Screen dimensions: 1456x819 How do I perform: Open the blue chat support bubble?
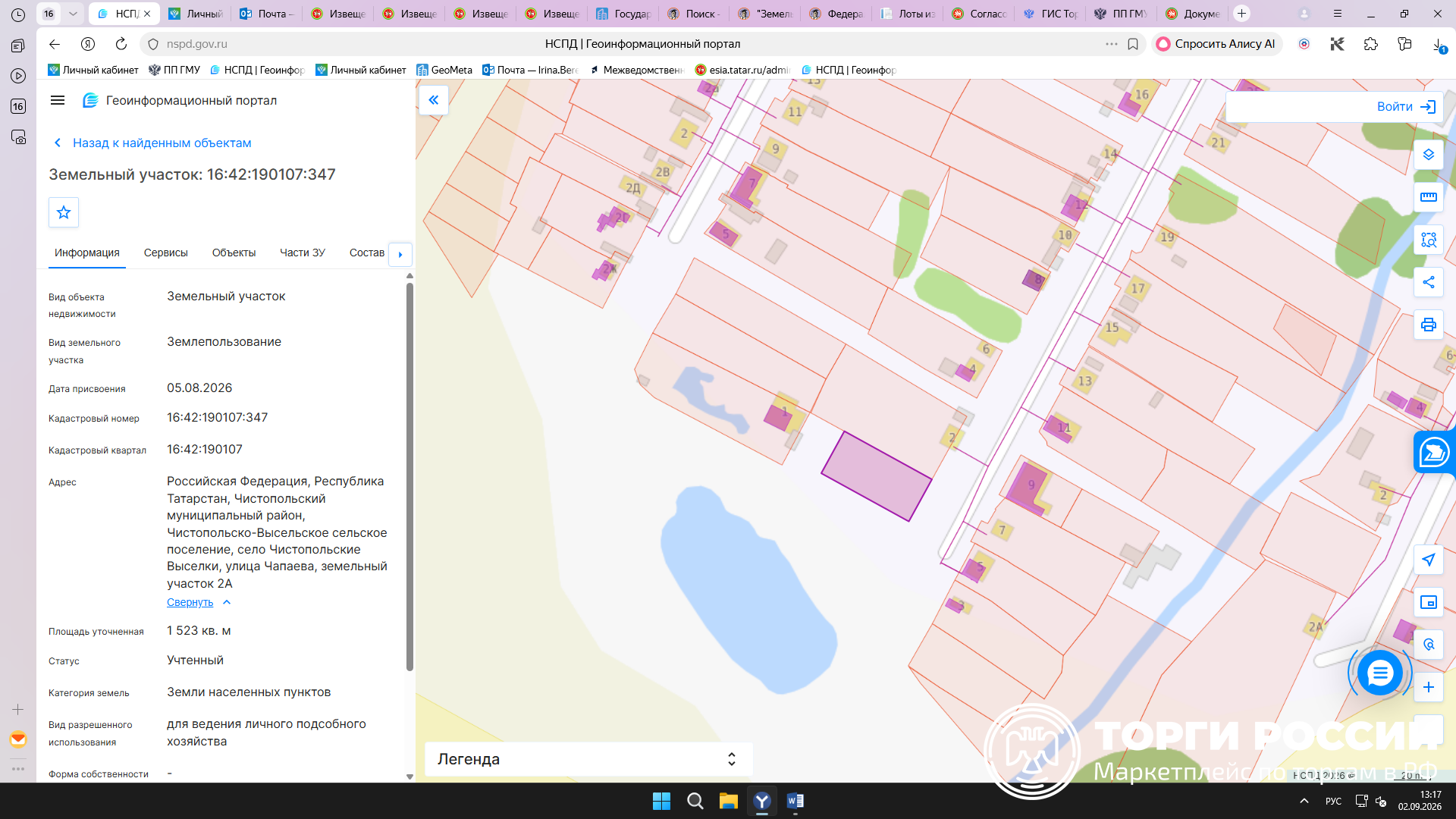pos(1379,673)
